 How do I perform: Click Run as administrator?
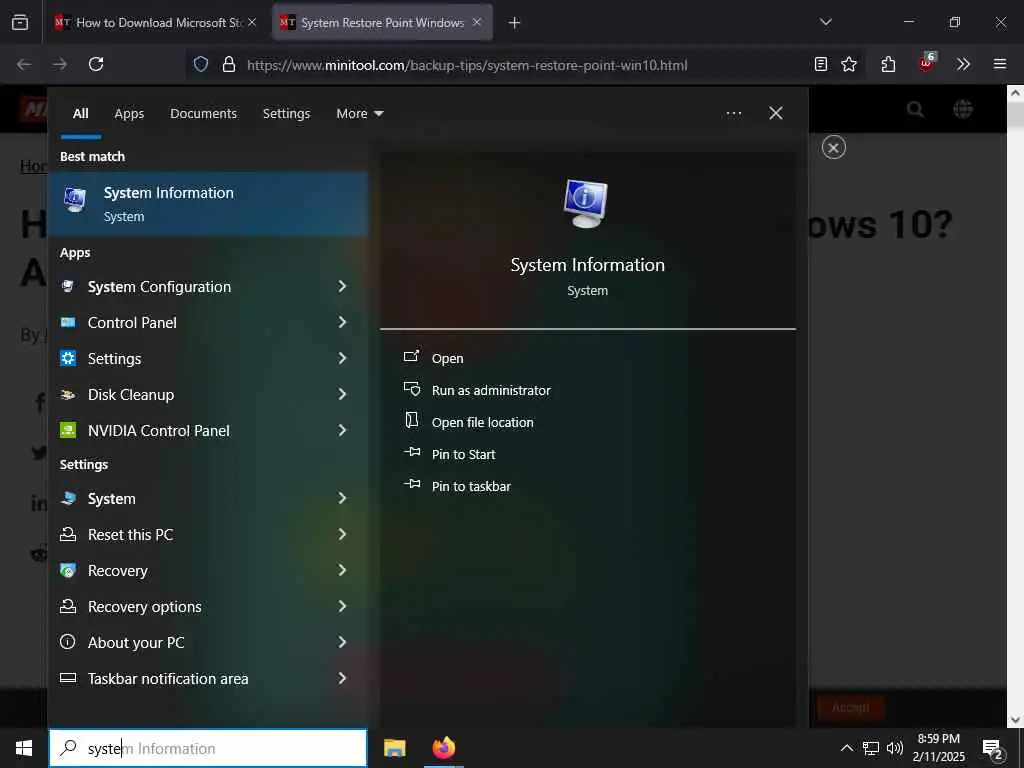[491, 390]
